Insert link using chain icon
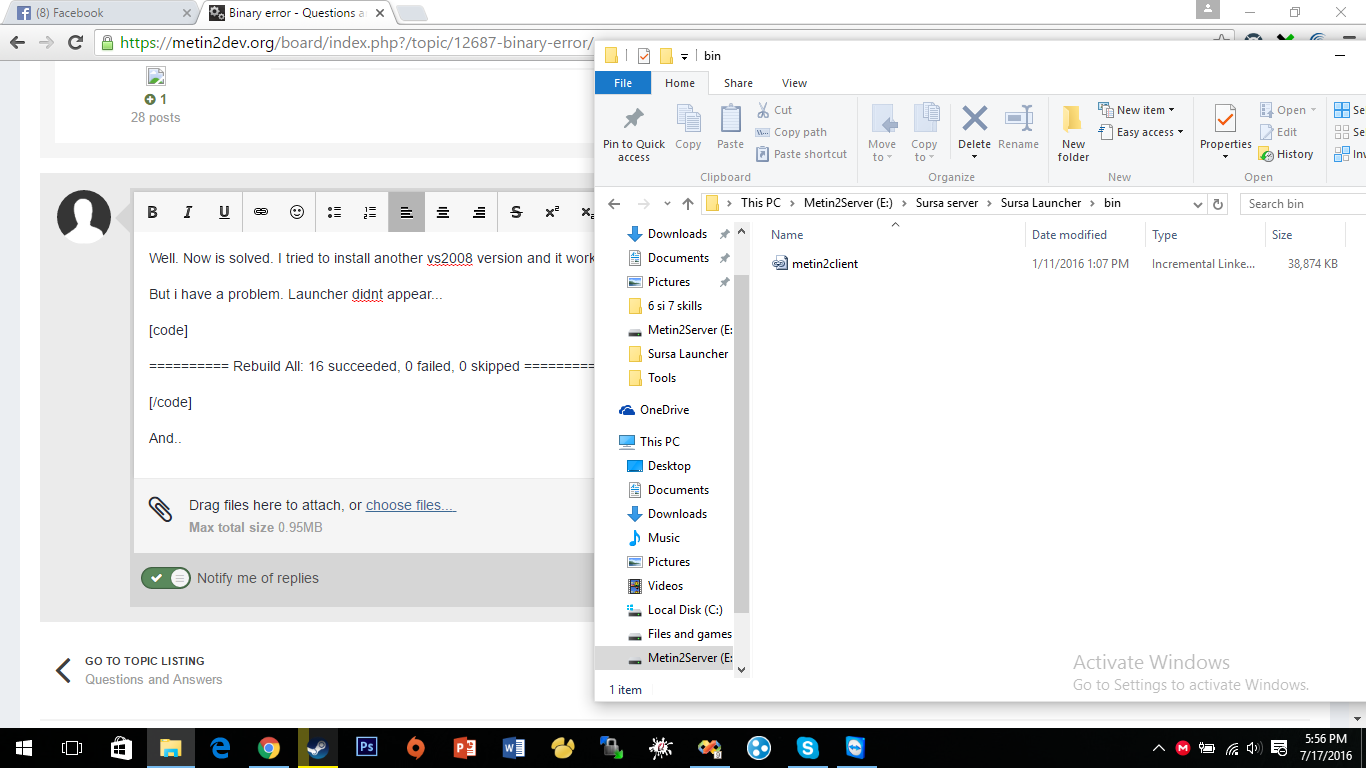The width and height of the screenshot is (1366, 768). click(x=261, y=212)
